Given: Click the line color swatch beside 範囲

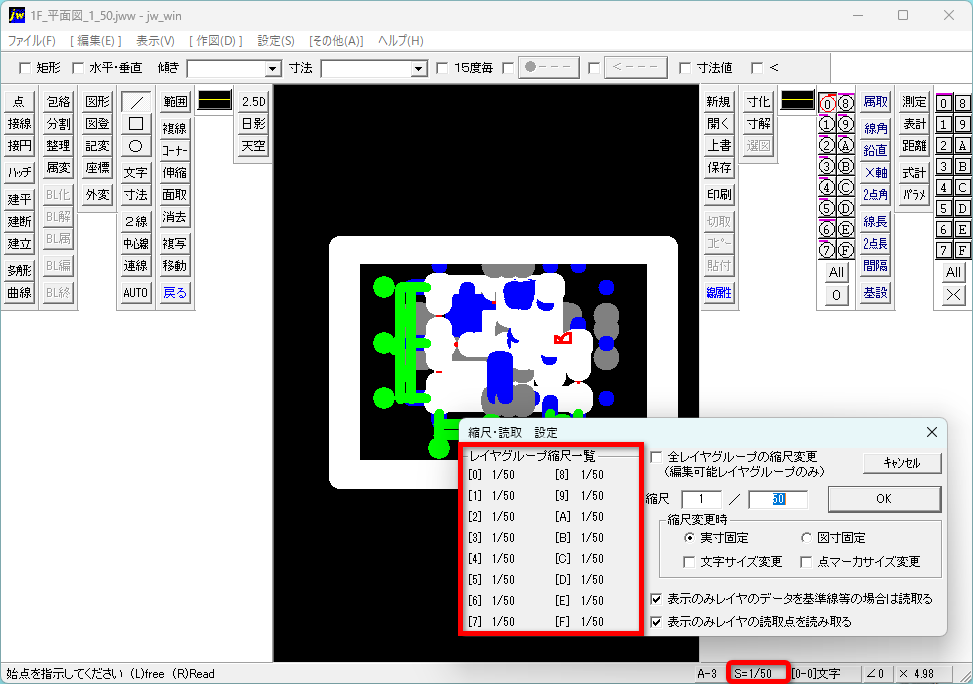Looking at the screenshot, I should [x=214, y=101].
